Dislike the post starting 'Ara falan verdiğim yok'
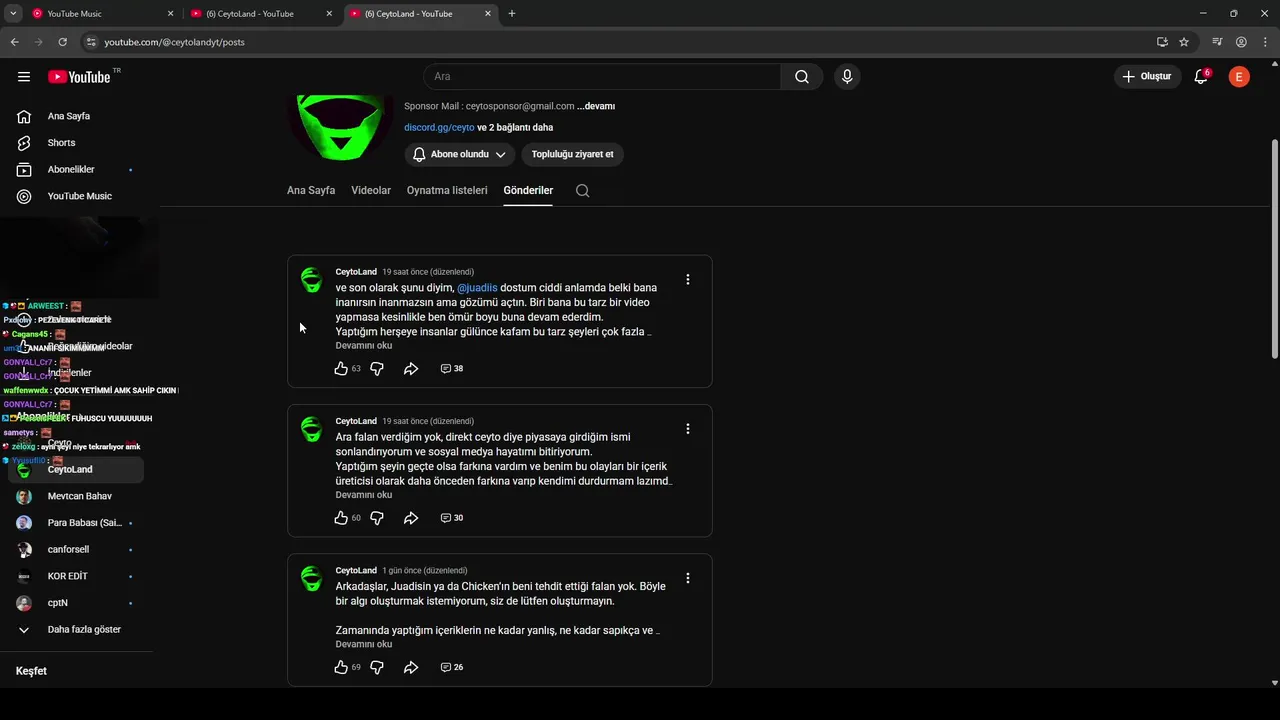Screen dimensions: 1280x720 click(x=377, y=518)
